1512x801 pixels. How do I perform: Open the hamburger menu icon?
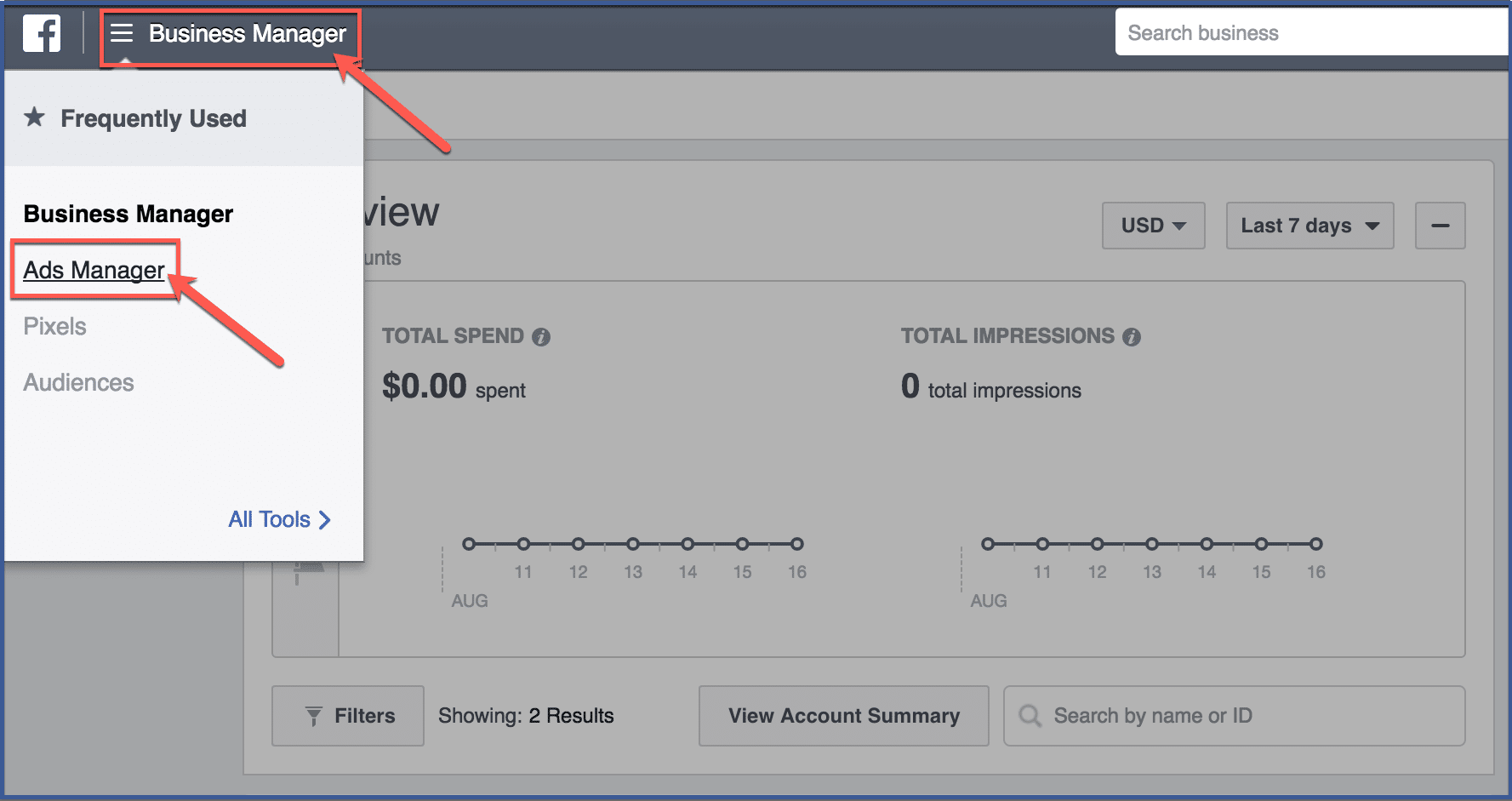click(122, 33)
